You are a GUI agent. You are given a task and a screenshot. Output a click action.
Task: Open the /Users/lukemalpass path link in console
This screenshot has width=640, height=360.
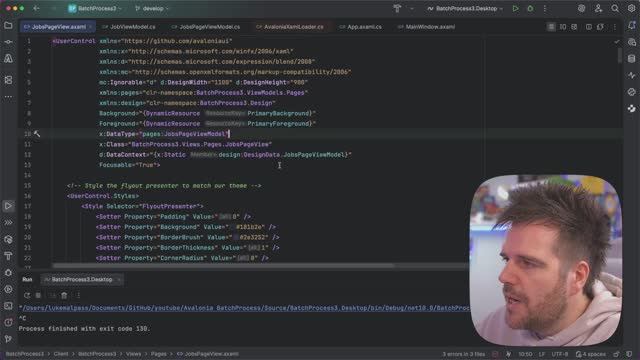(x=246, y=308)
